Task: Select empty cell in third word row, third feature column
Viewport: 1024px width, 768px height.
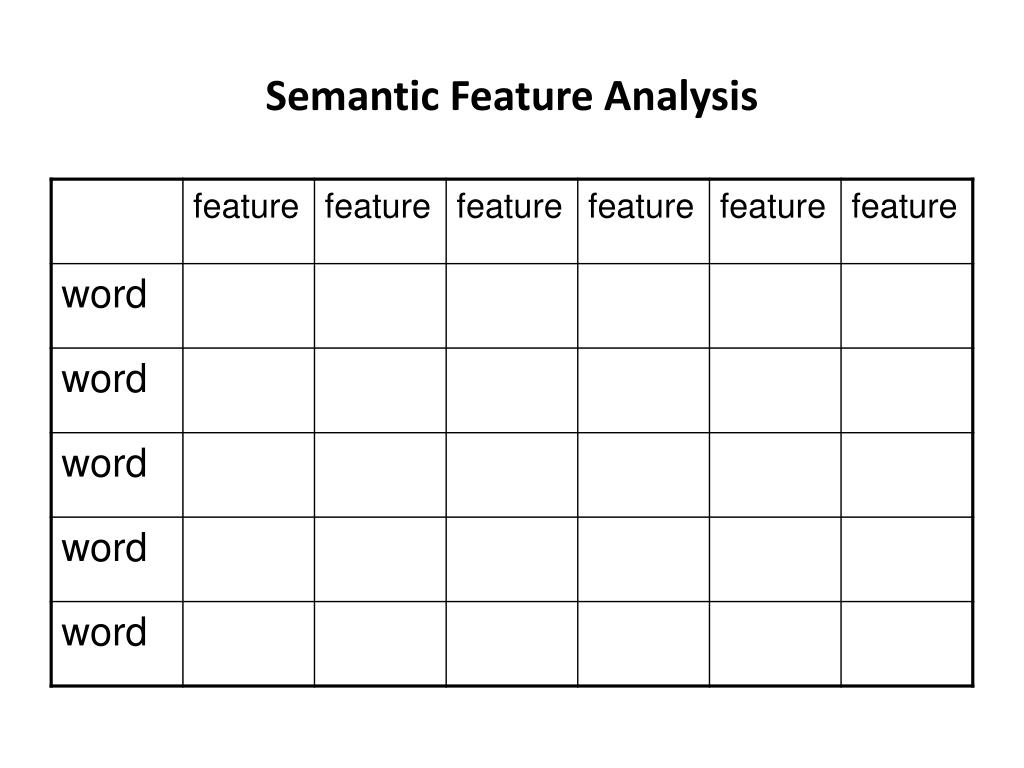Action: coord(512,475)
